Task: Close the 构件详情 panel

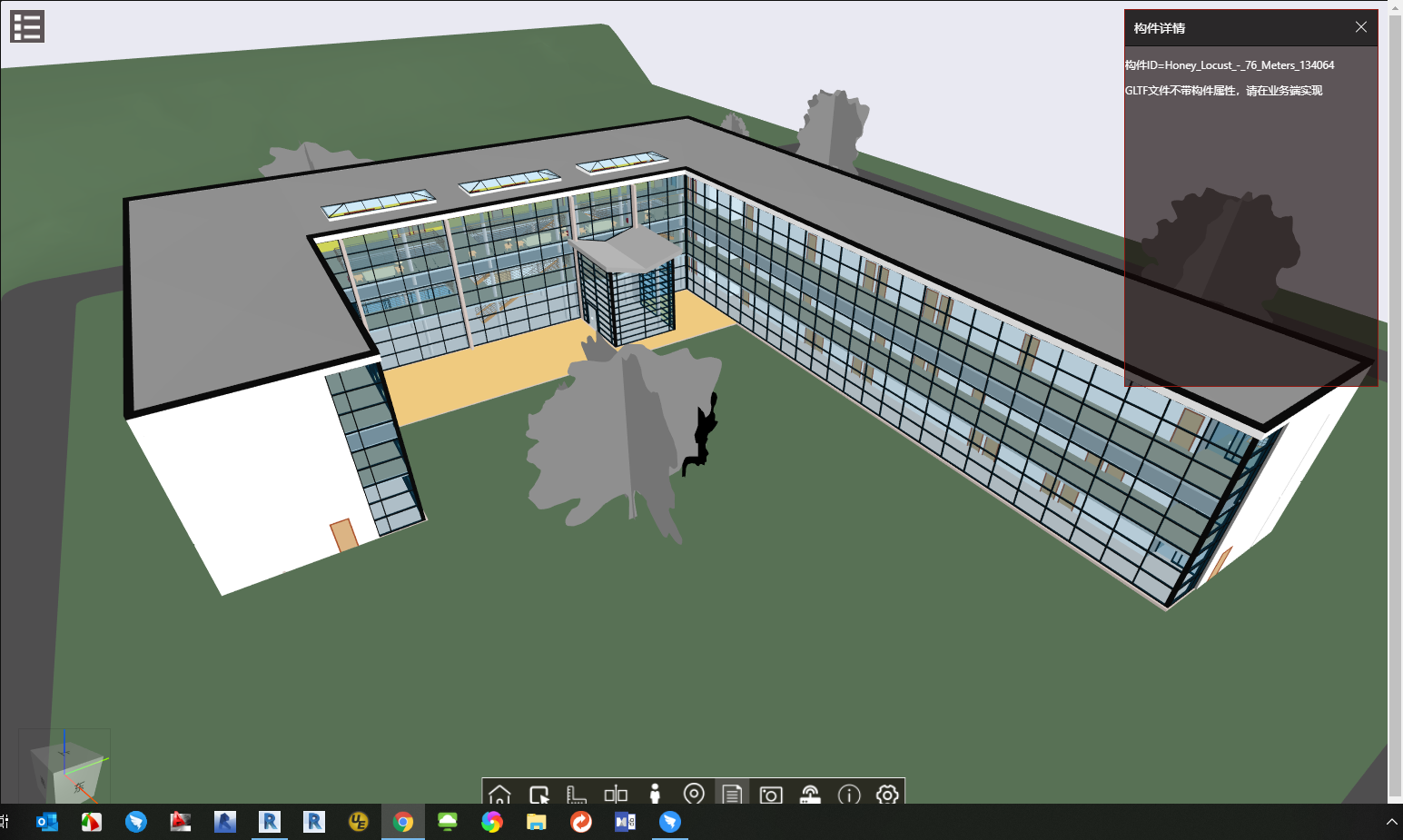Action: coord(1361,26)
